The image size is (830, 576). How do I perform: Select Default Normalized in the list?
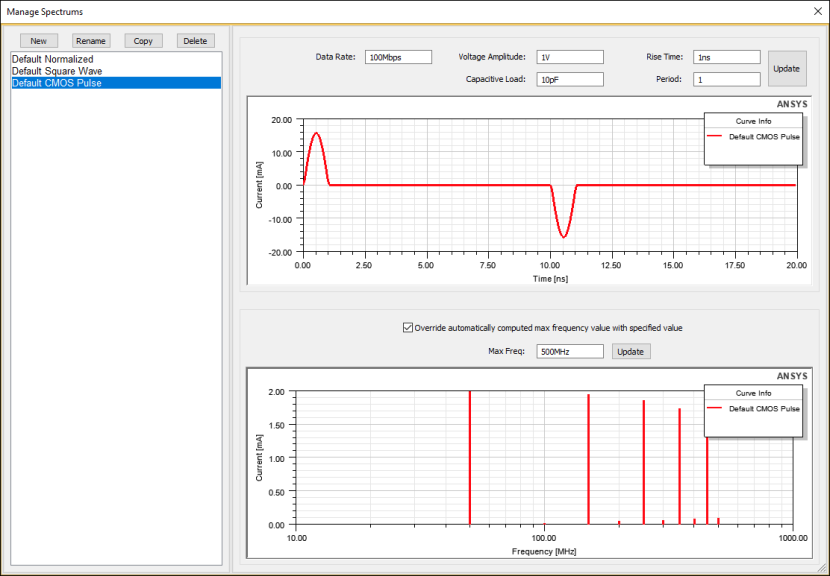coord(52,60)
